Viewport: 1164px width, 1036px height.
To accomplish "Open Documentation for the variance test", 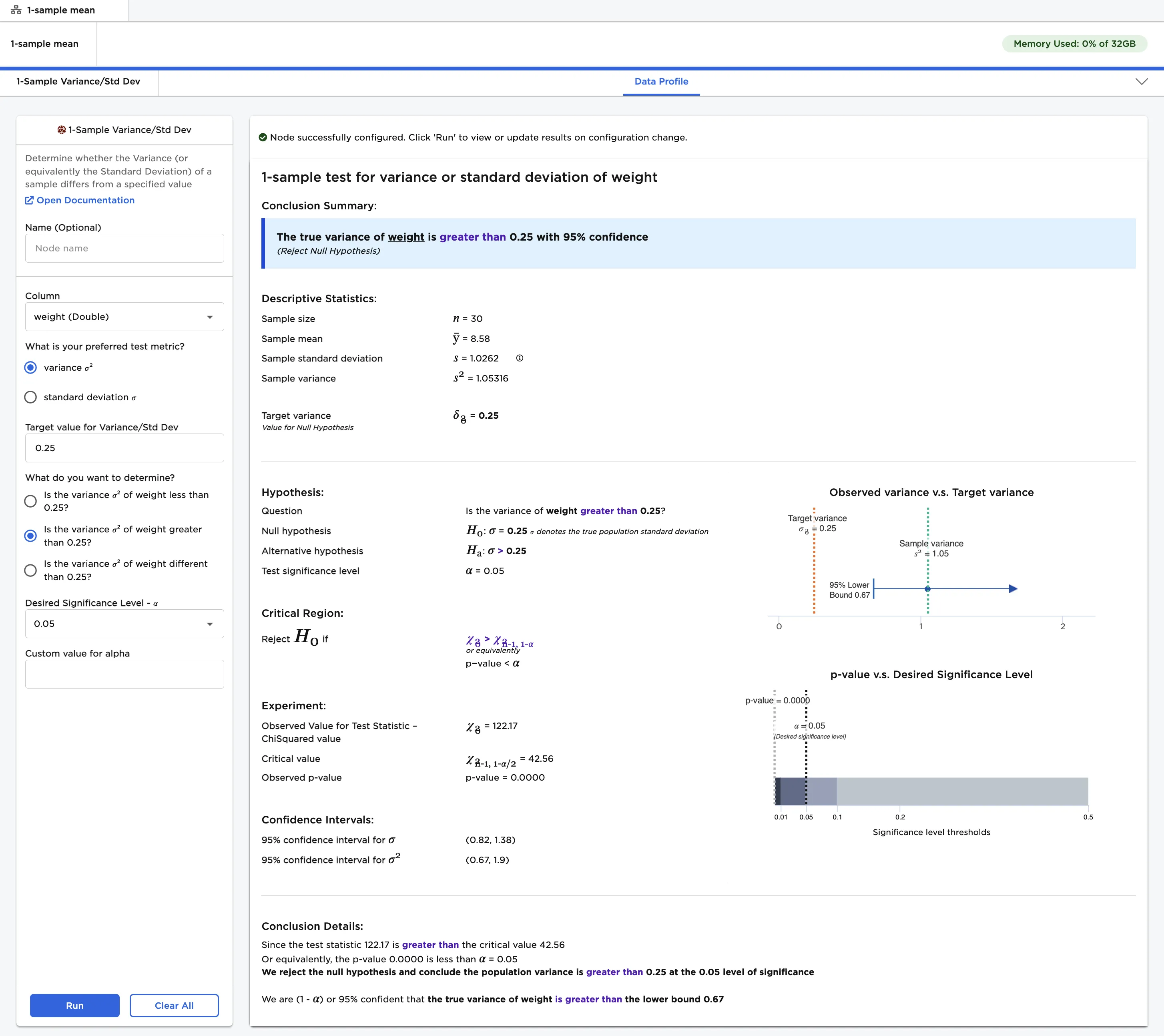I will [x=84, y=201].
